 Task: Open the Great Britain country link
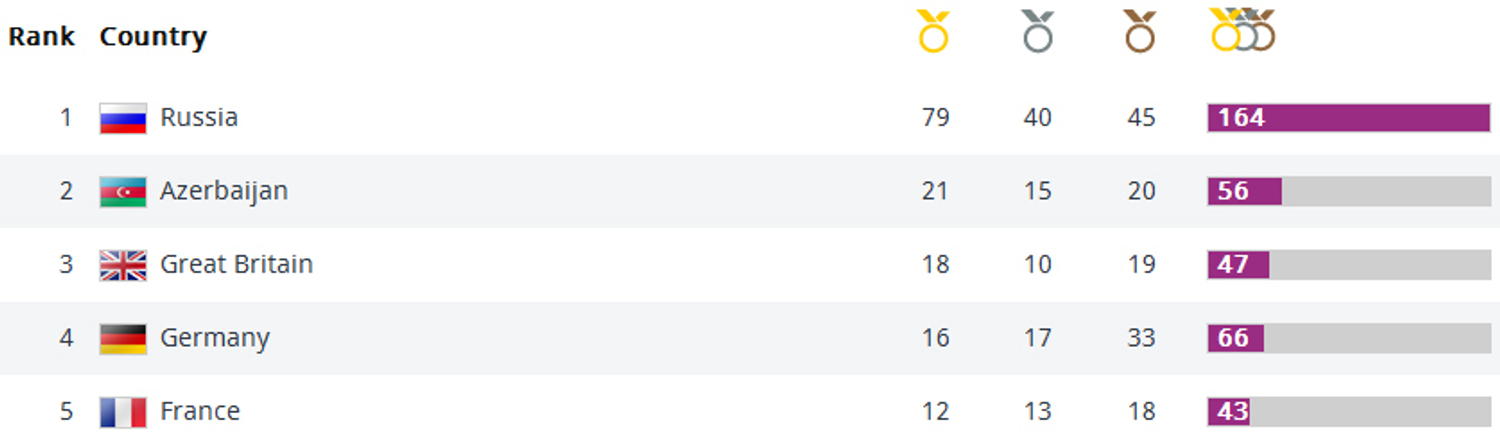[237, 264]
